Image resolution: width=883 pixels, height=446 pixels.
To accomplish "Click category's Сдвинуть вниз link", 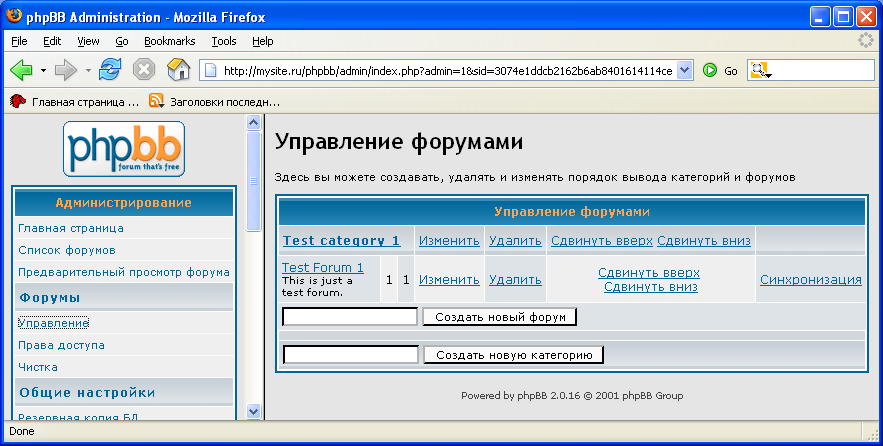I will point(704,241).
